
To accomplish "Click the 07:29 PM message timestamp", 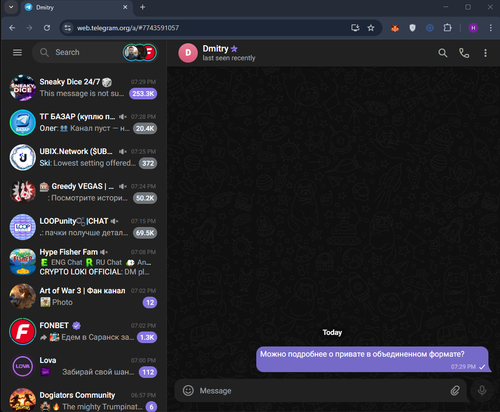I will (463, 367).
